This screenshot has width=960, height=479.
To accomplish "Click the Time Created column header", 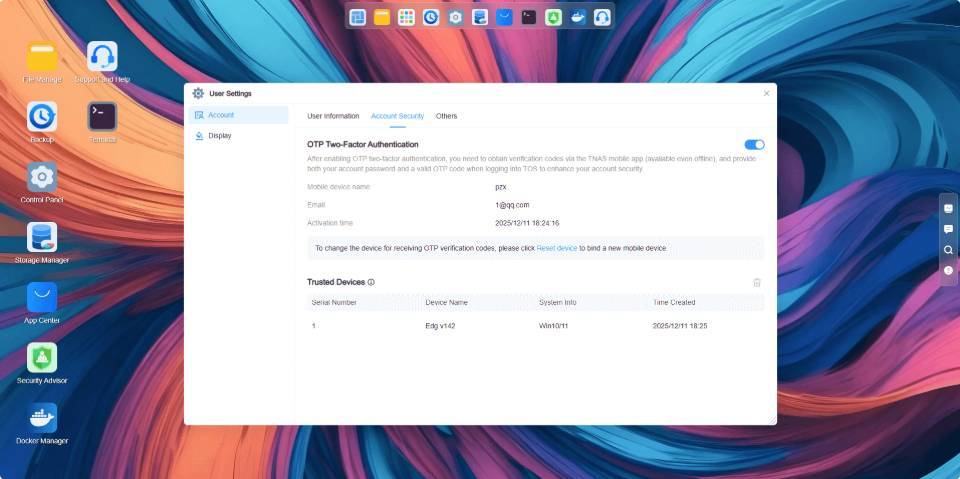I will click(673, 303).
